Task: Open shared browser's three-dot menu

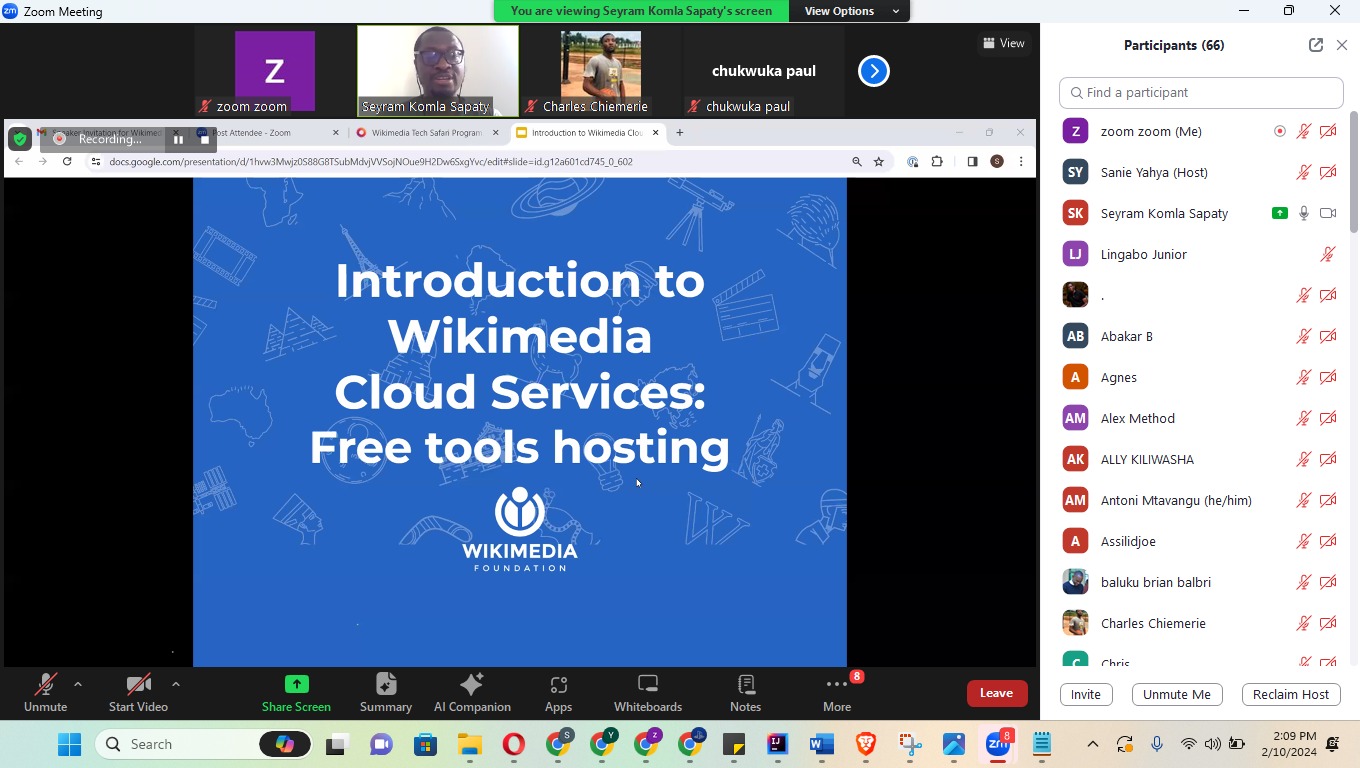Action: 1021,161
